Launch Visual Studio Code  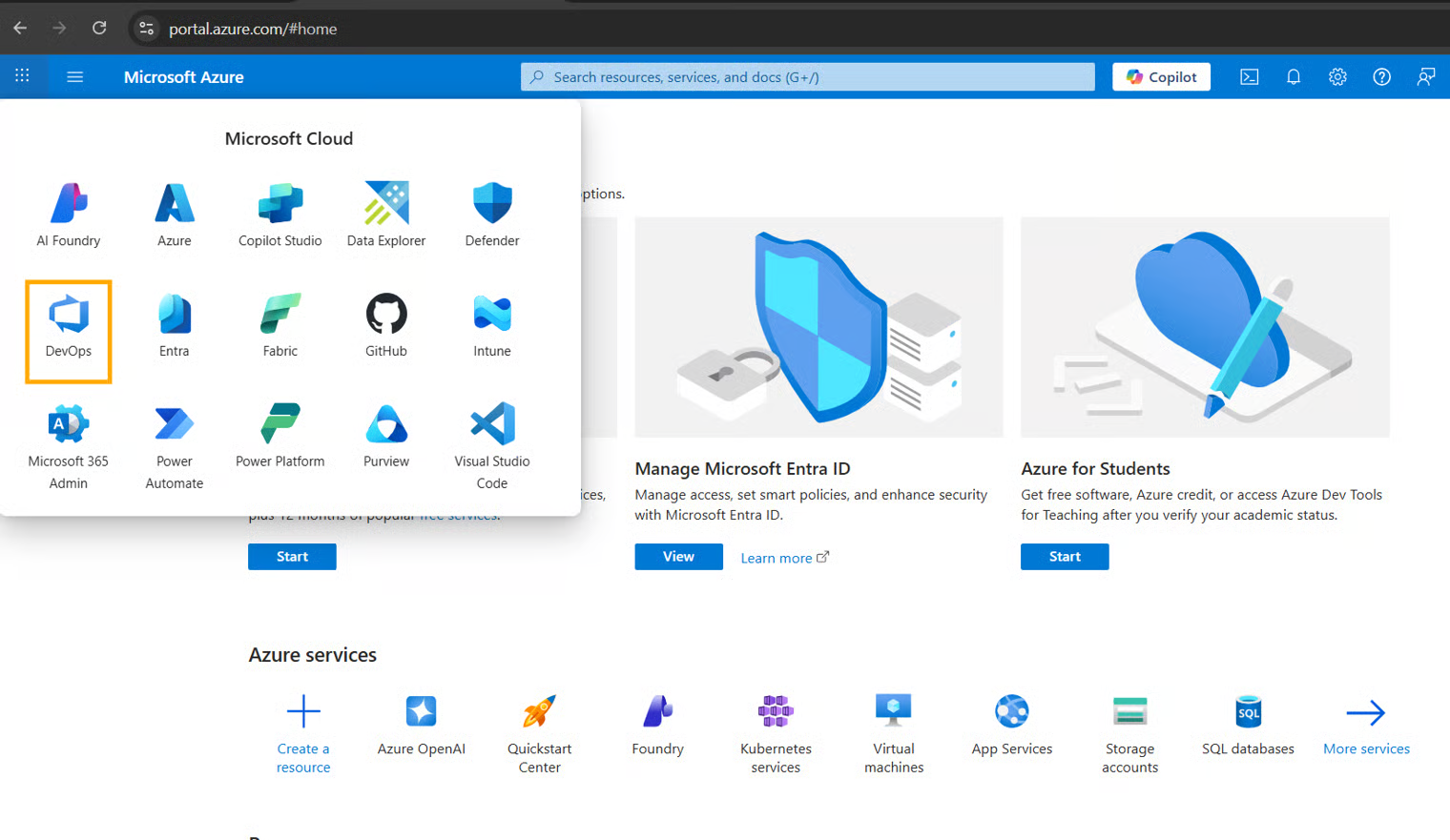pyautogui.click(x=492, y=445)
